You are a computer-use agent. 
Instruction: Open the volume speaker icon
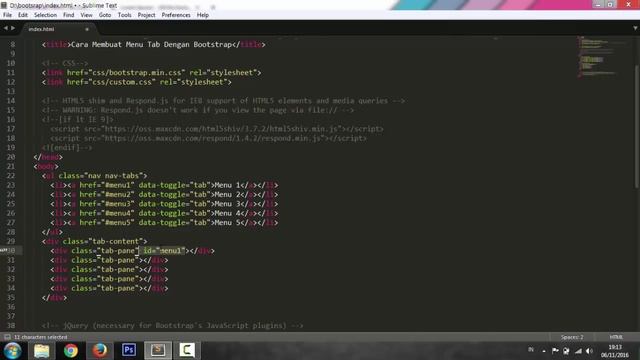pyautogui.click(x=589, y=351)
